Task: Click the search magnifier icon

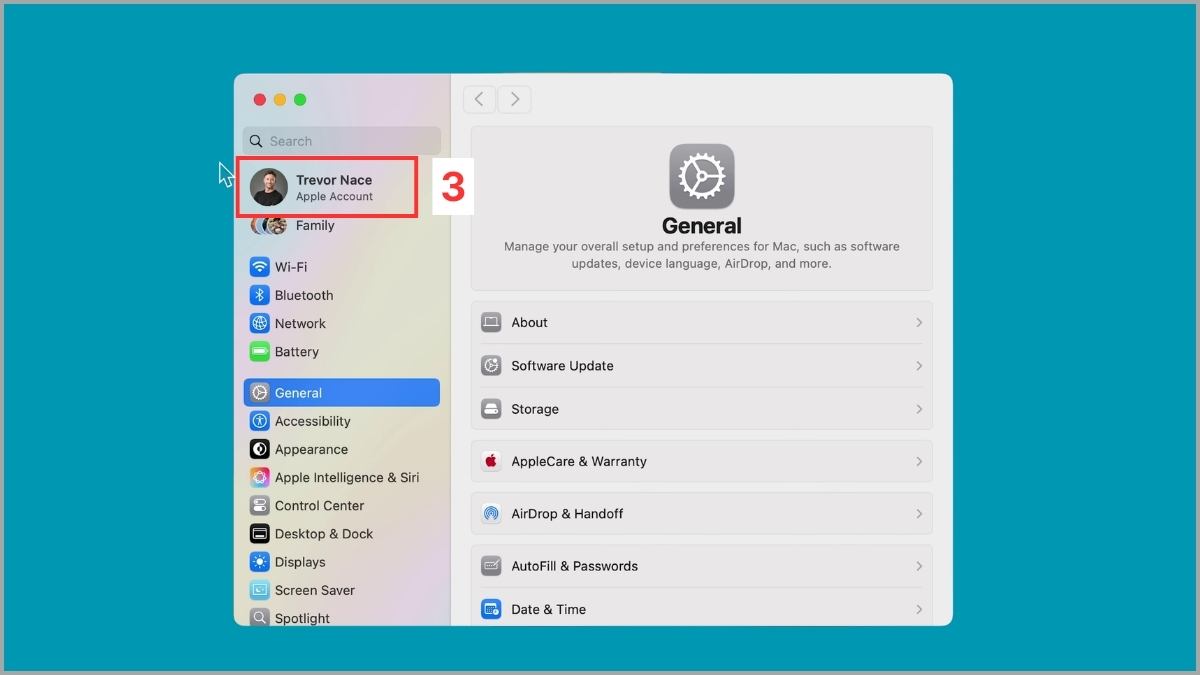Action: [256, 141]
